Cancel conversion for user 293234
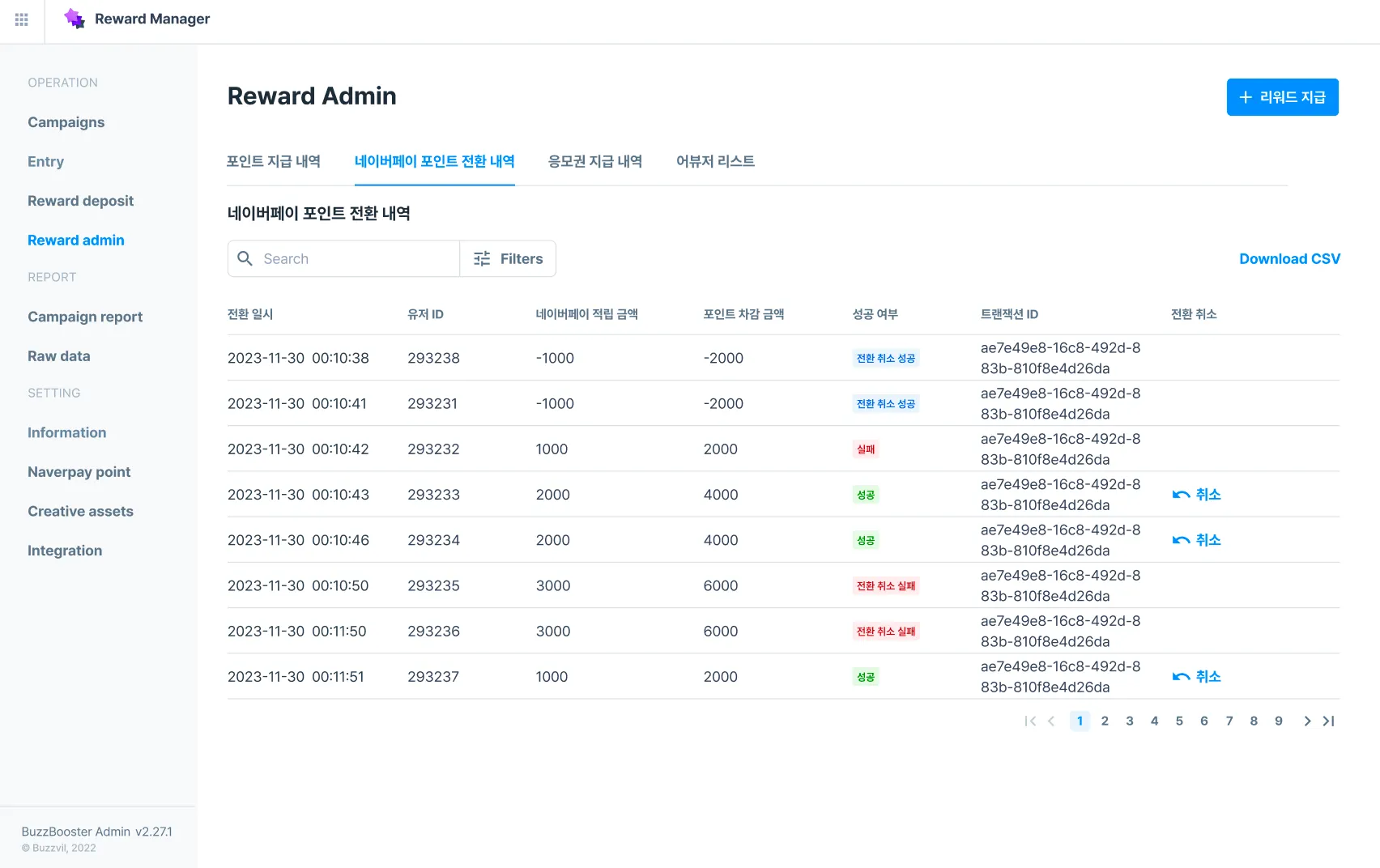1380x868 pixels. (x=1196, y=539)
